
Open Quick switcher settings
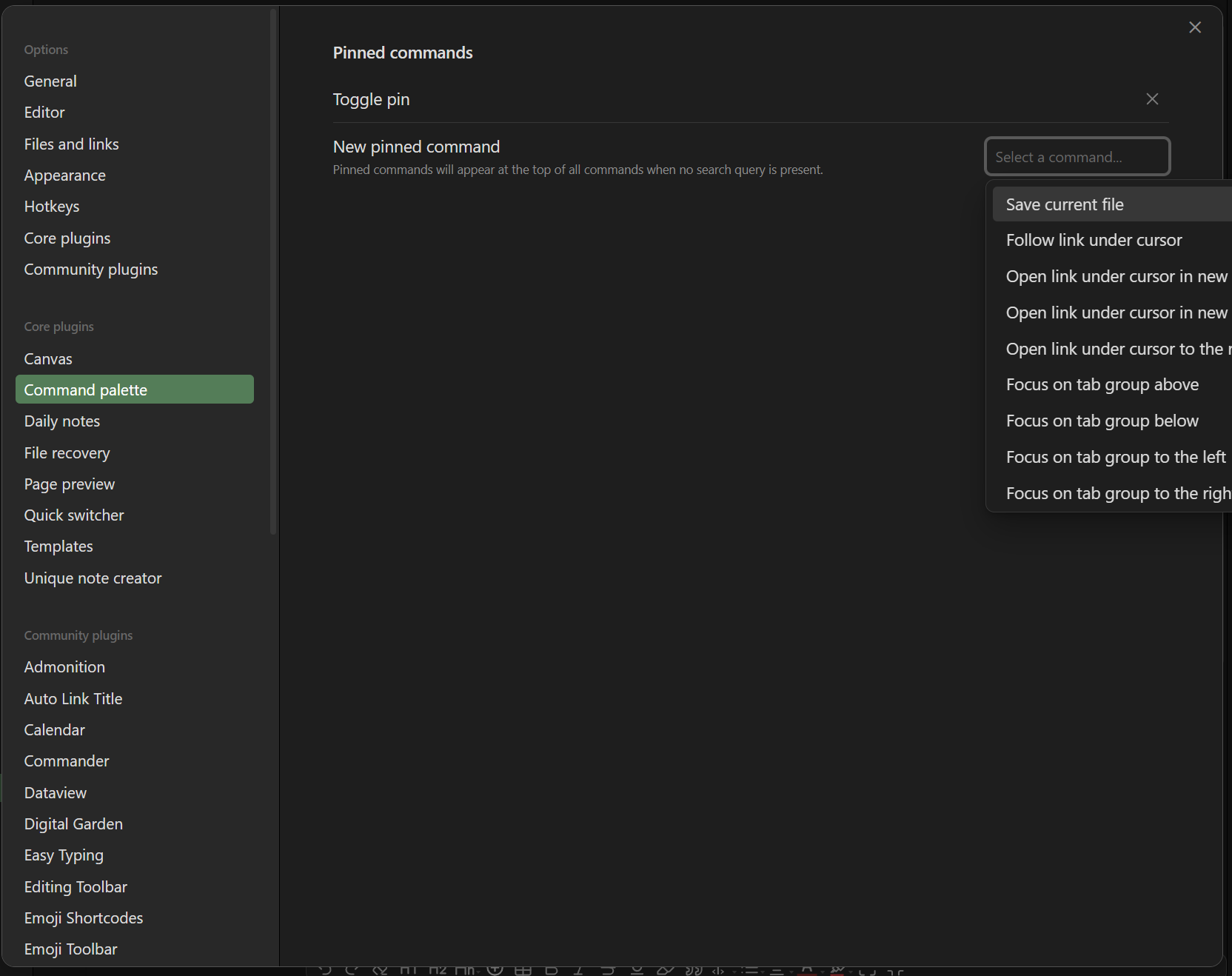(135, 515)
